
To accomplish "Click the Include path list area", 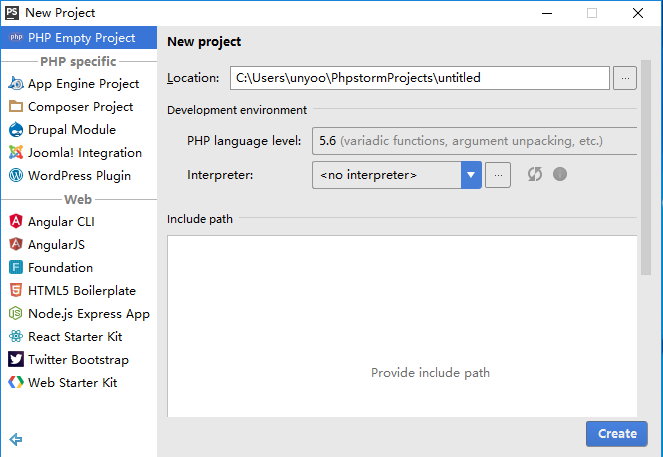I will (x=402, y=326).
